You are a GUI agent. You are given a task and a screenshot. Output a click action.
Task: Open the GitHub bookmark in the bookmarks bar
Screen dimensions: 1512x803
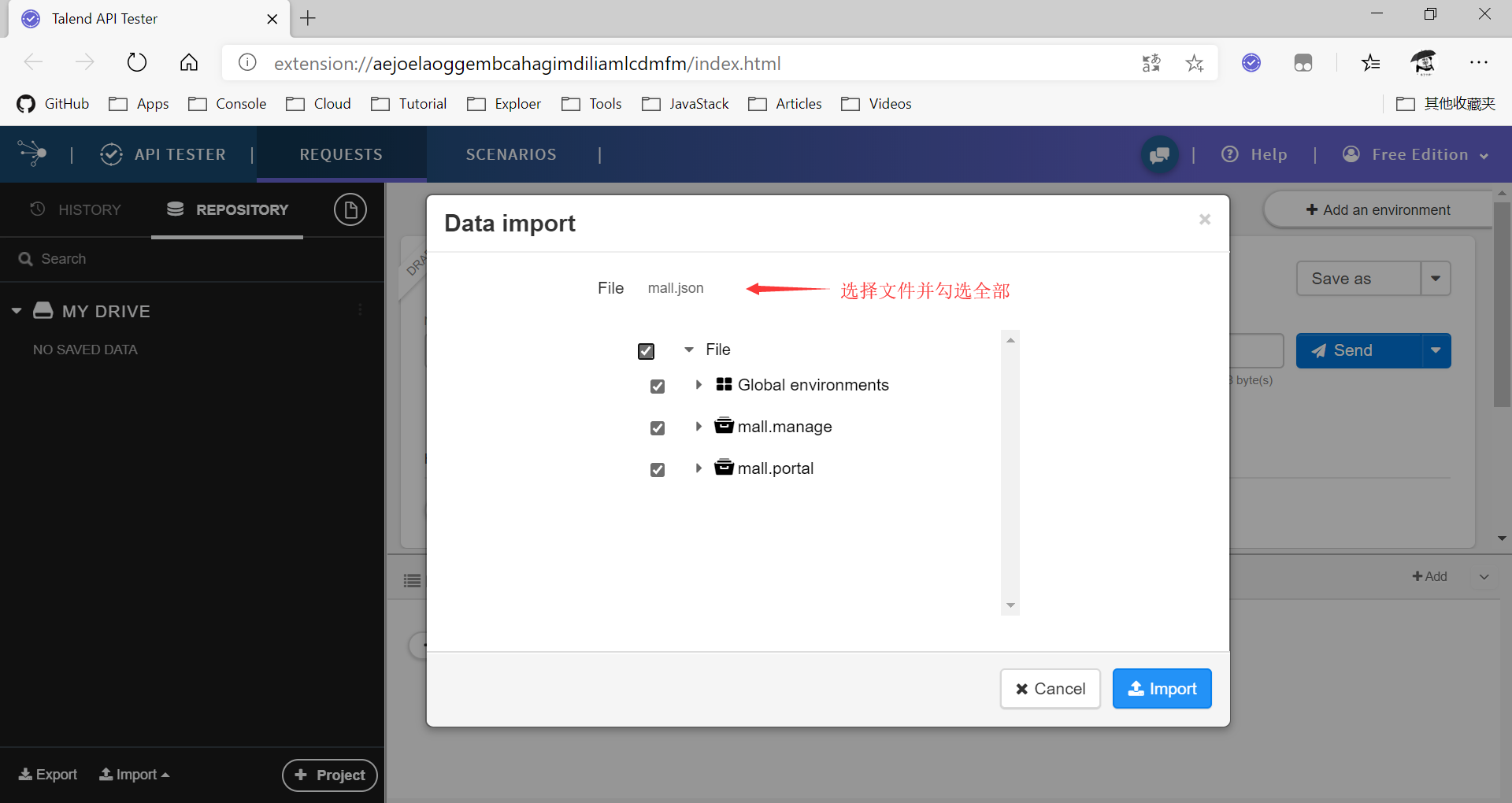coord(52,103)
